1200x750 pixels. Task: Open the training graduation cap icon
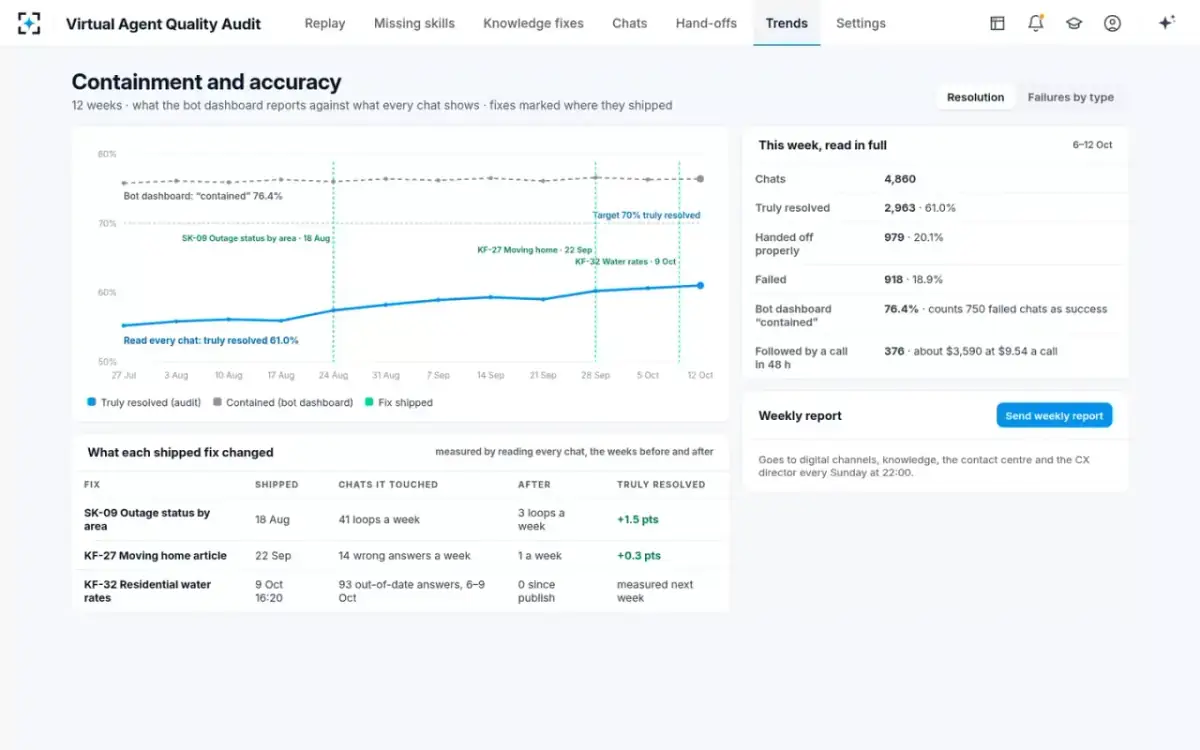coord(1074,23)
